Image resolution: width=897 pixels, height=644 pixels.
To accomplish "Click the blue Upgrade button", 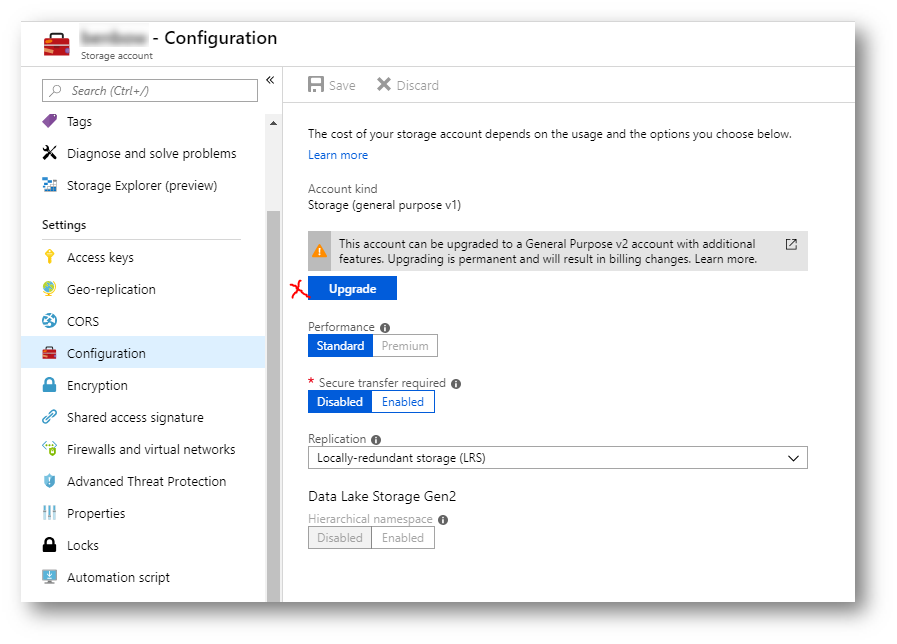I will (x=352, y=288).
